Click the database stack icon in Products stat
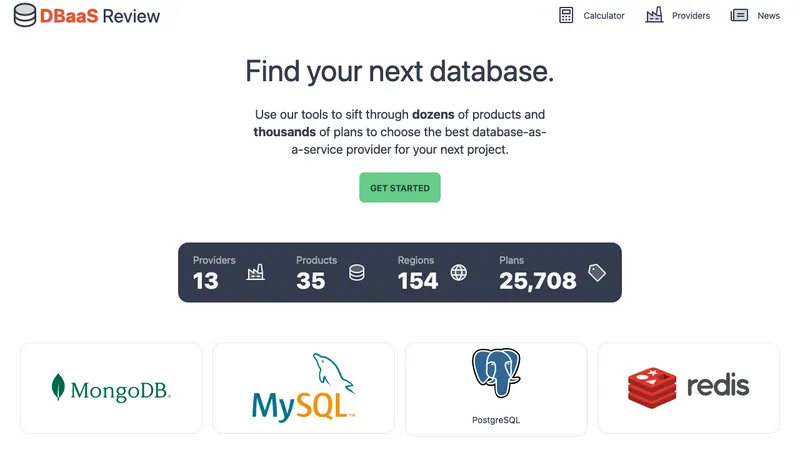 coord(357,272)
